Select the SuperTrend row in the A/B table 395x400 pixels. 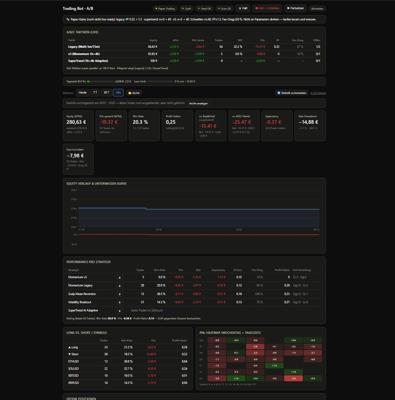(x=194, y=61)
